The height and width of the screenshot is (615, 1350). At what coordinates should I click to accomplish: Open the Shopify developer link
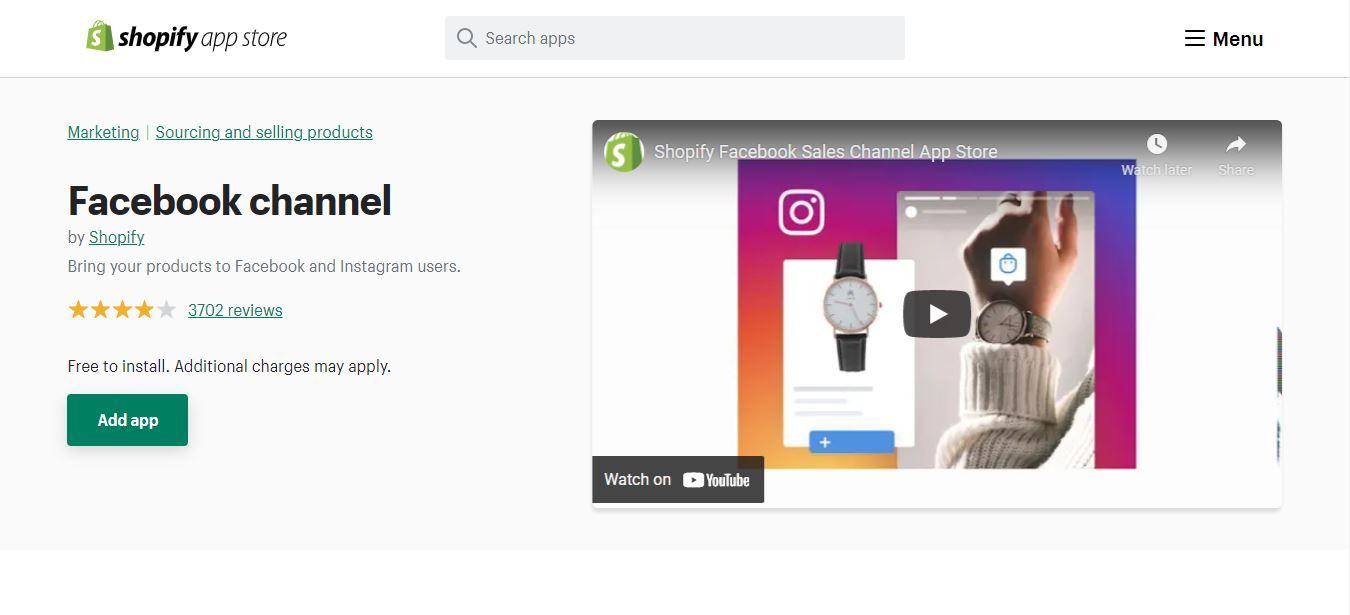pyautogui.click(x=117, y=237)
